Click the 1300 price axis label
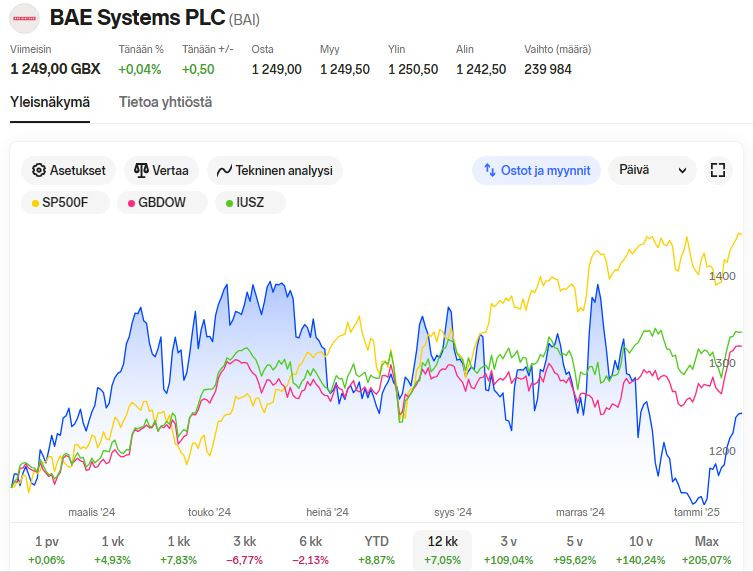The height and width of the screenshot is (572, 753). [x=722, y=363]
